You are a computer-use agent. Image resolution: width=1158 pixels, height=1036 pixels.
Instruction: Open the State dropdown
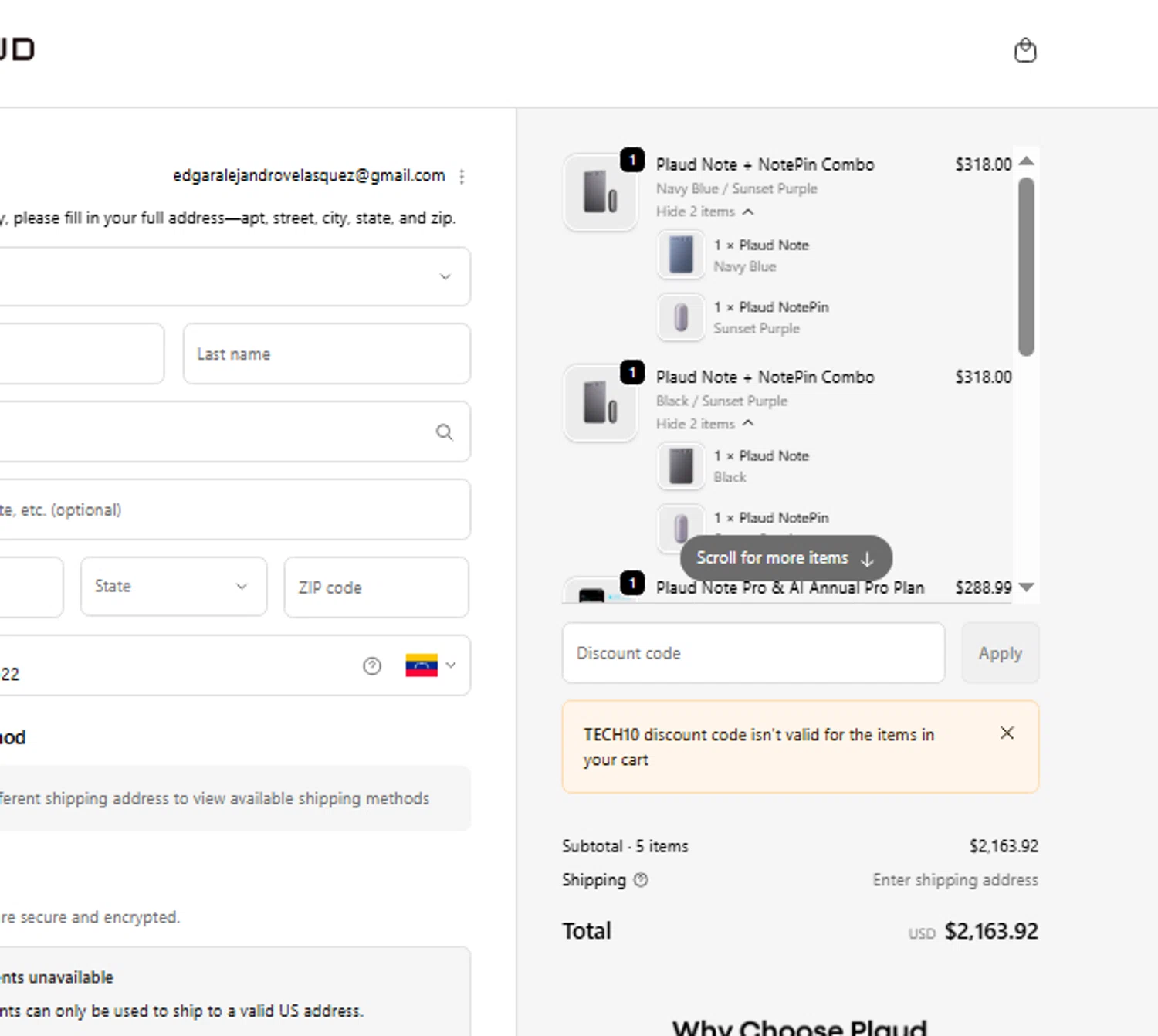point(174,587)
